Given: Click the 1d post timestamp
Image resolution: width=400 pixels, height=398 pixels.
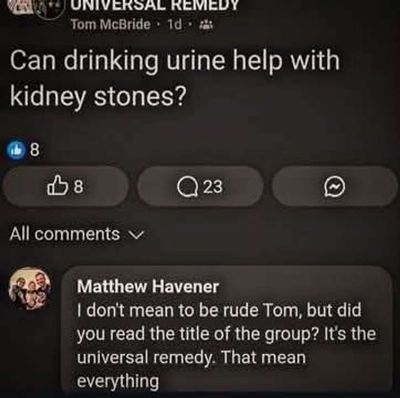Looking at the screenshot, I should (x=175, y=24).
